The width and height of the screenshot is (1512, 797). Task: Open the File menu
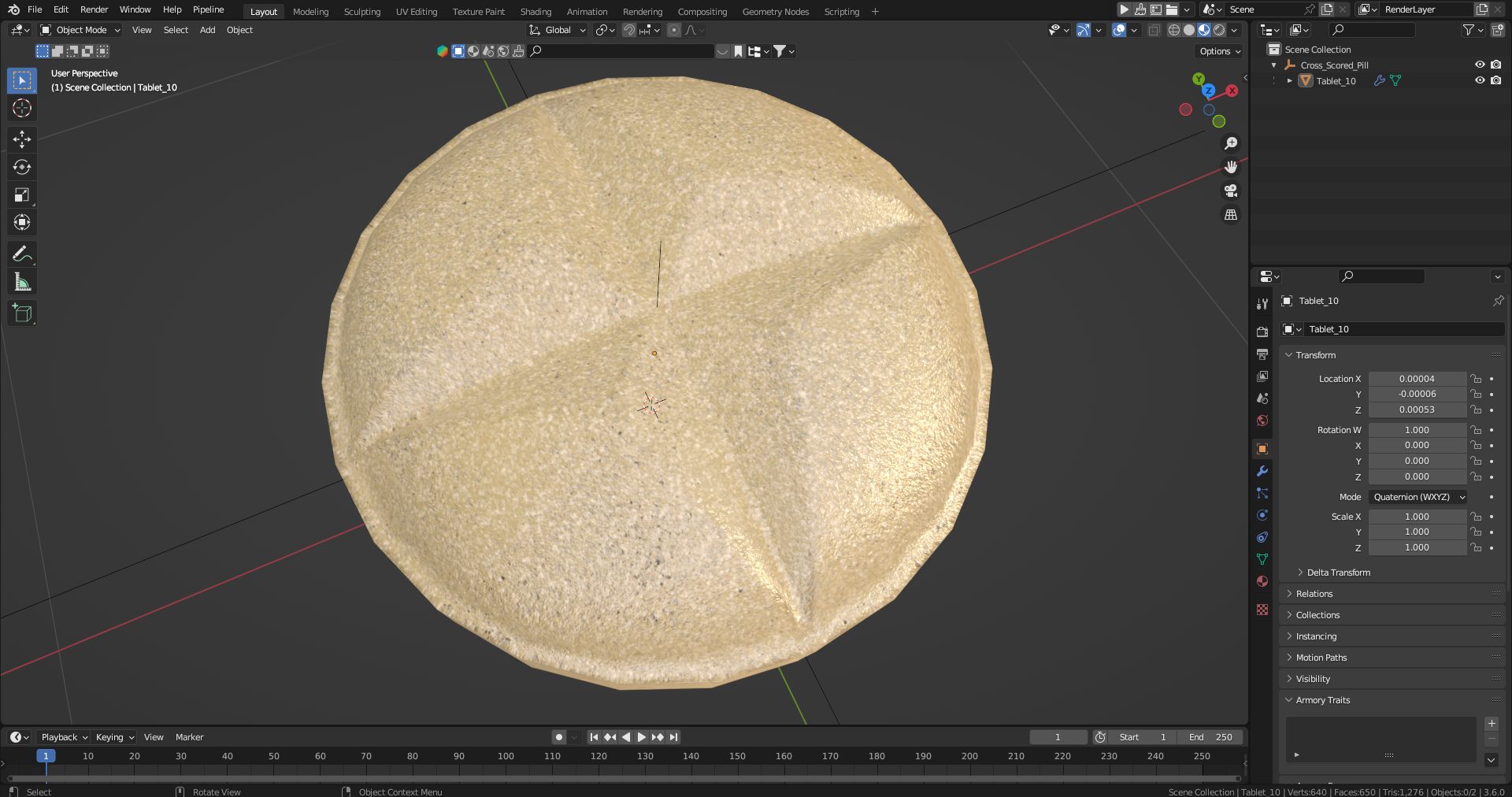(x=35, y=9)
